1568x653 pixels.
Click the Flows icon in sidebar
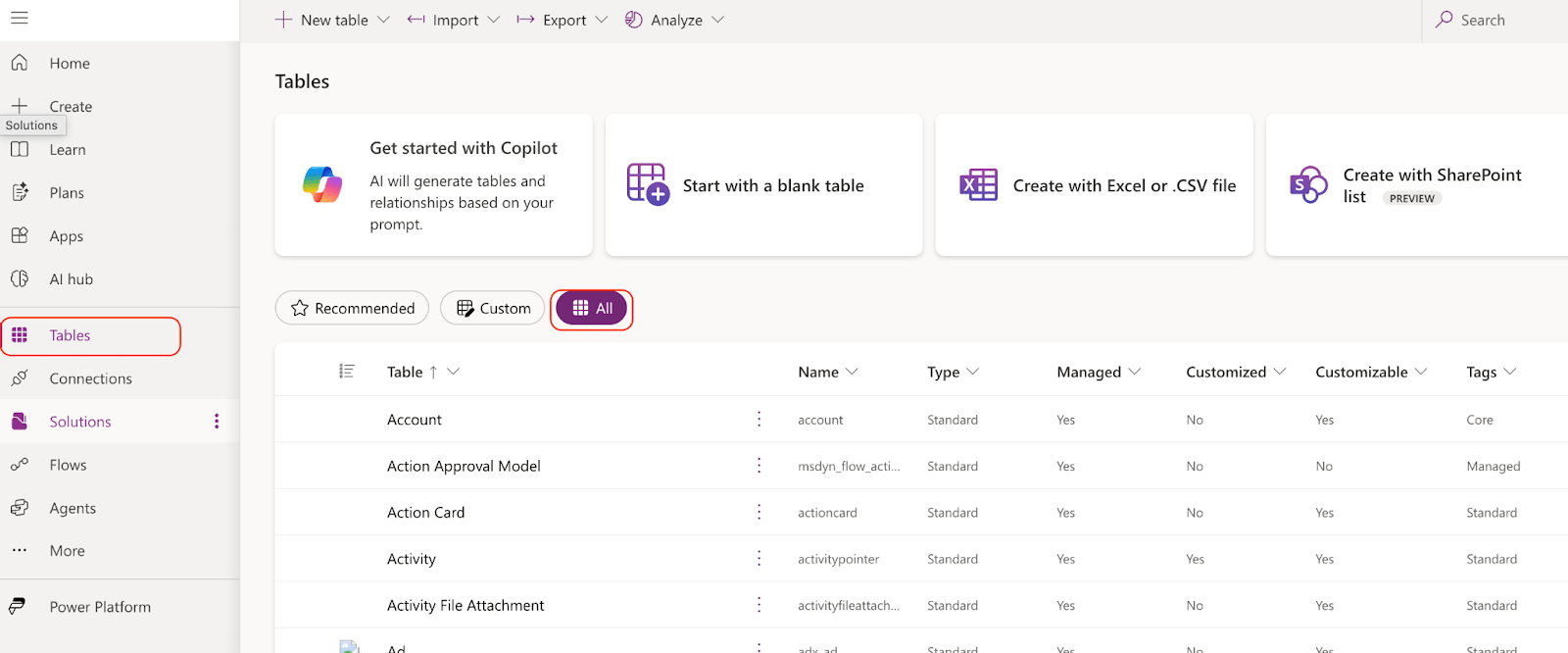(20, 465)
